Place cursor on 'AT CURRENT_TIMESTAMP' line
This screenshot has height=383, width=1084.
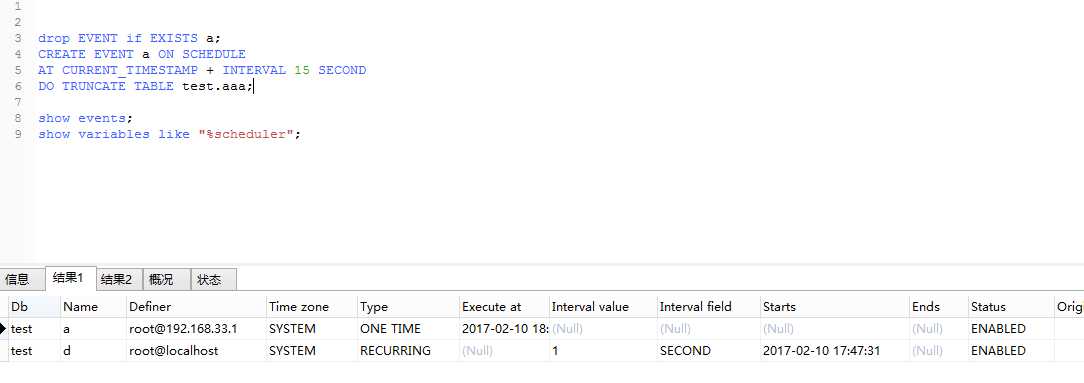tap(202, 70)
